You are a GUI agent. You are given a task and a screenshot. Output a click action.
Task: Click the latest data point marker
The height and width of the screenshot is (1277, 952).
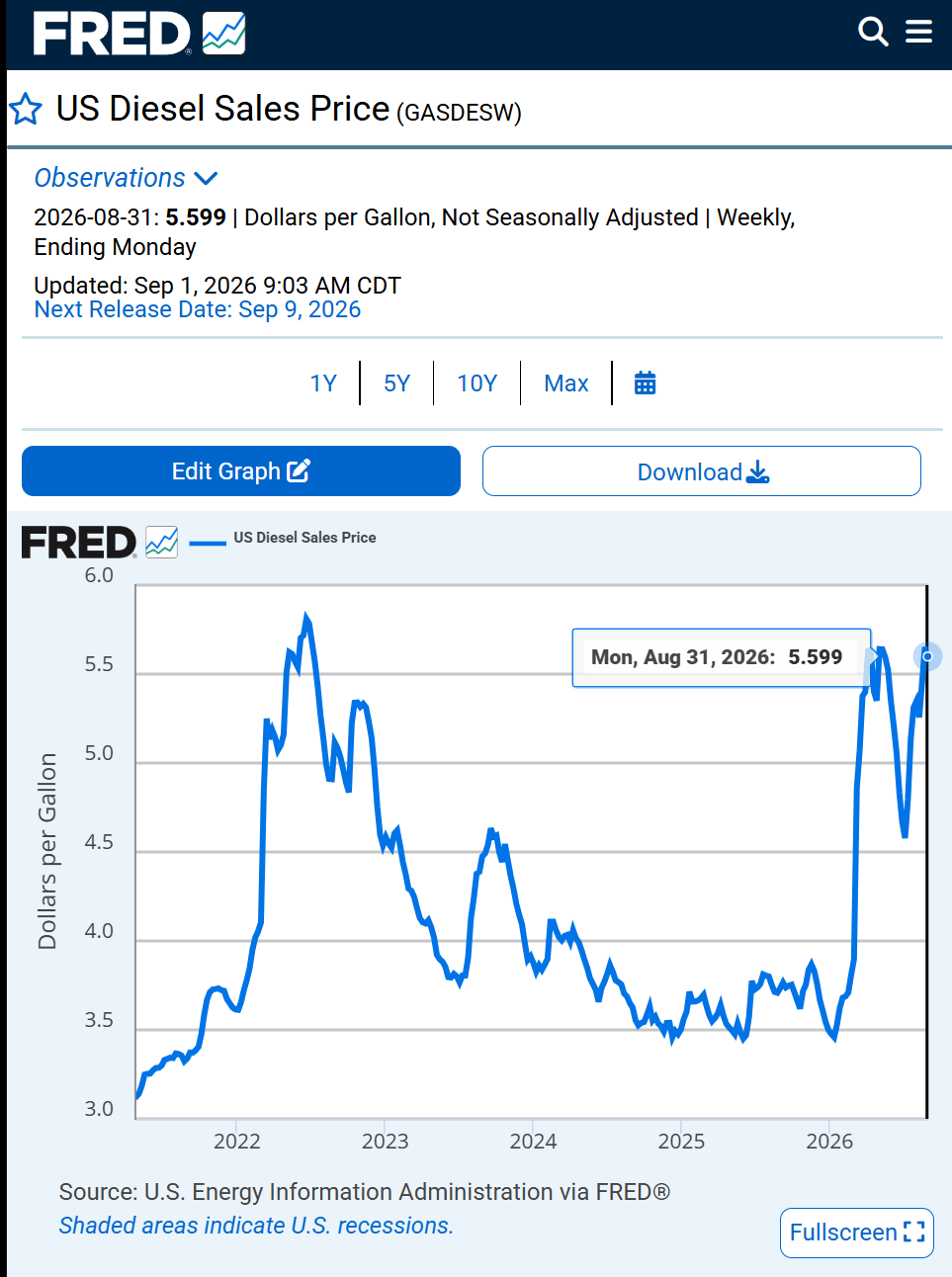927,656
